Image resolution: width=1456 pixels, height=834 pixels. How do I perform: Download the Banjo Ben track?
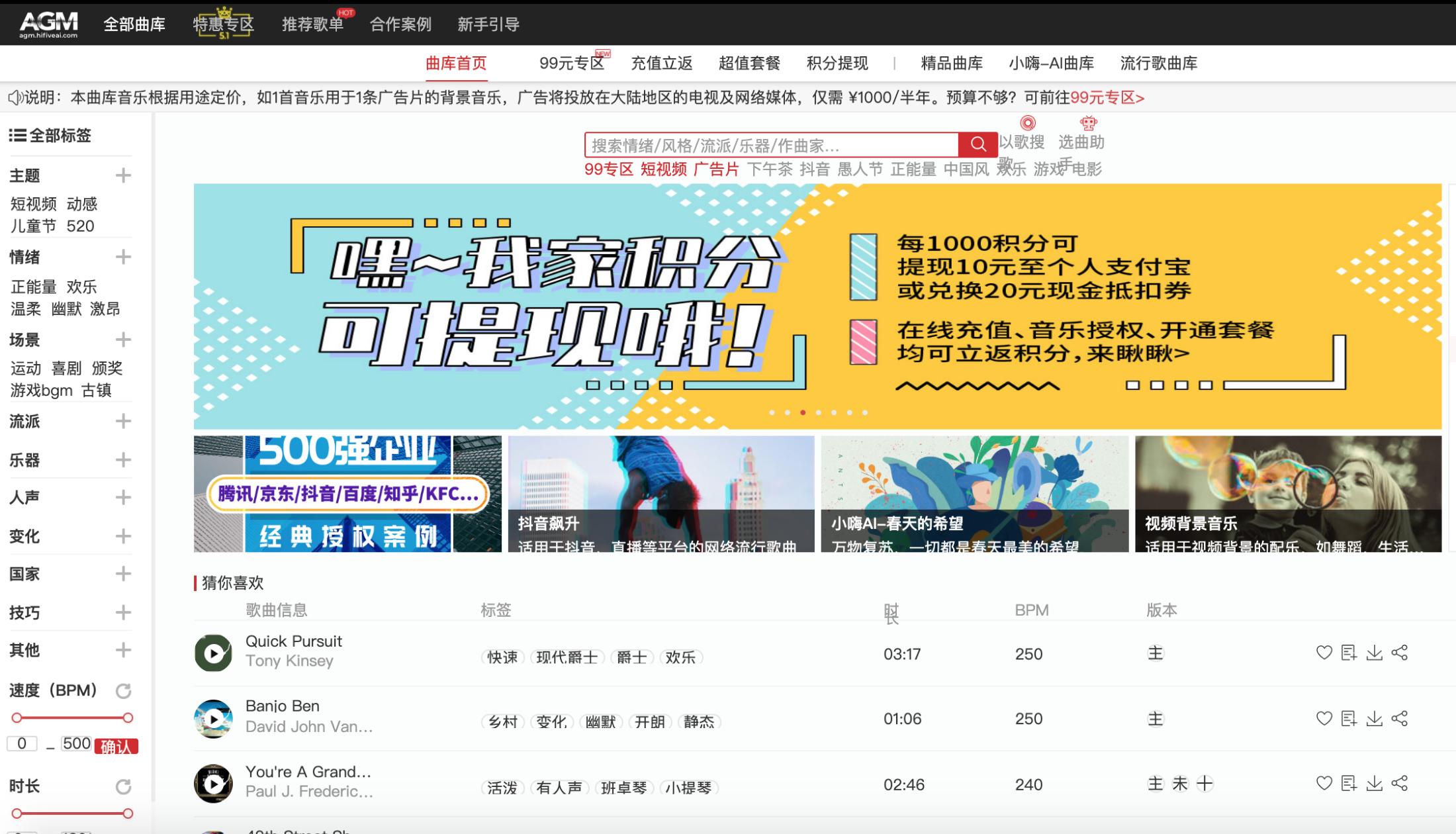point(1373,718)
